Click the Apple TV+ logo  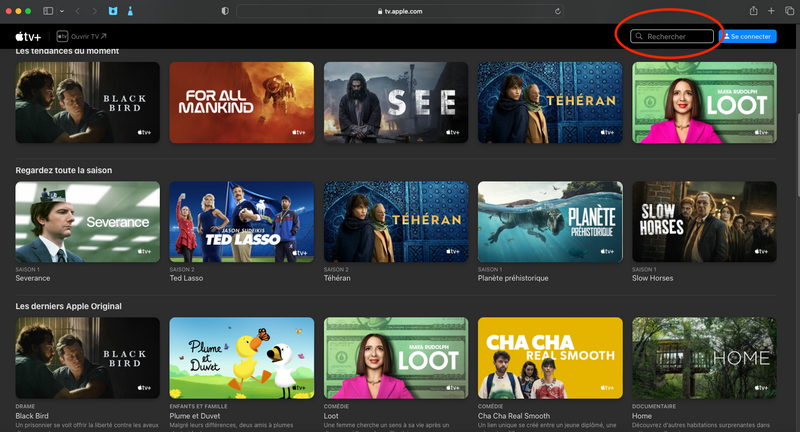pyautogui.click(x=28, y=36)
